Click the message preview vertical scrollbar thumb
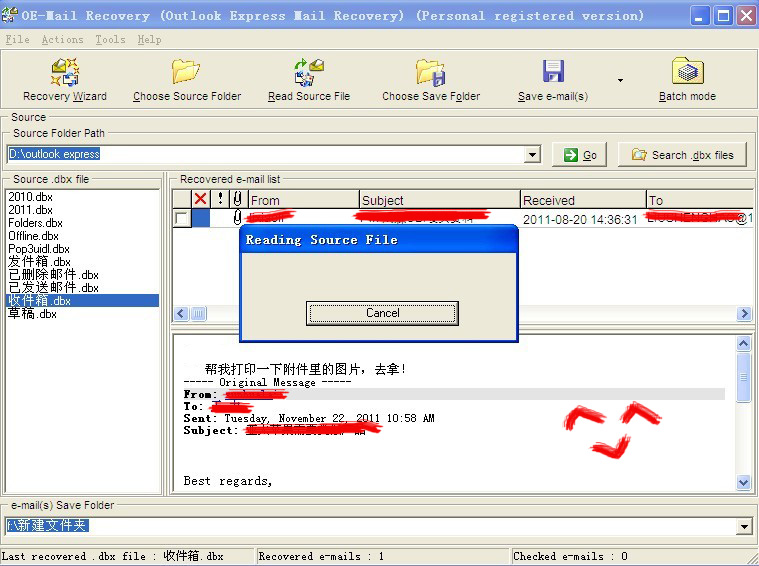The width and height of the screenshot is (759, 566). (744, 377)
